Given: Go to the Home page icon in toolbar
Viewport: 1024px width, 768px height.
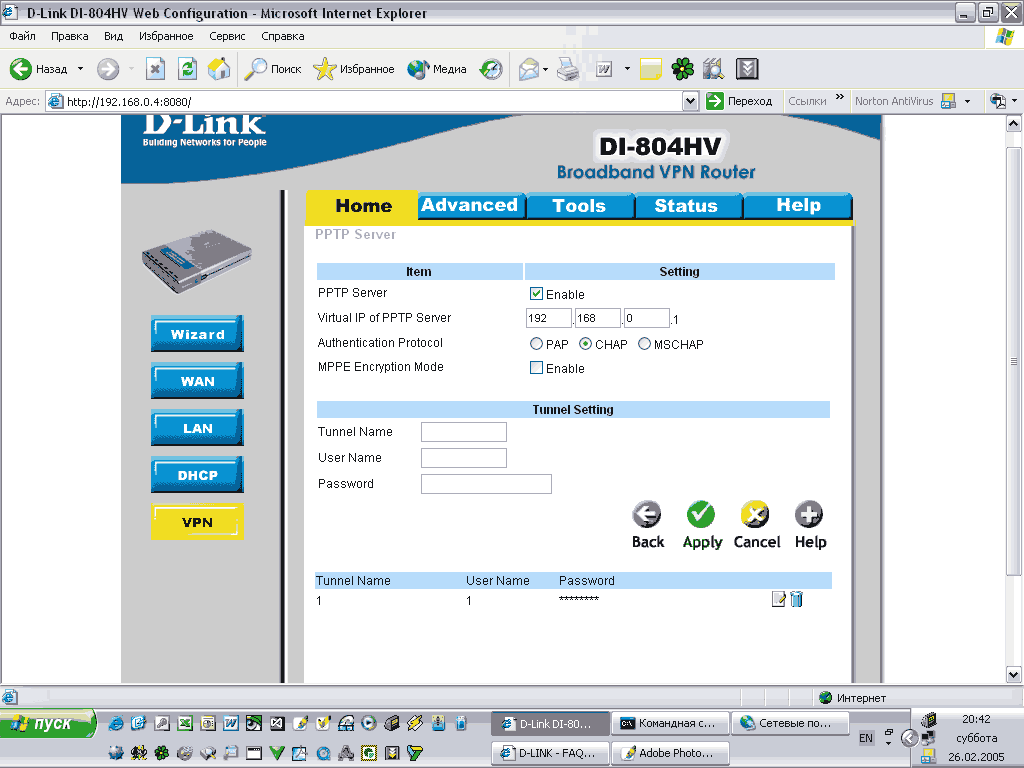Looking at the screenshot, I should click(x=219, y=69).
